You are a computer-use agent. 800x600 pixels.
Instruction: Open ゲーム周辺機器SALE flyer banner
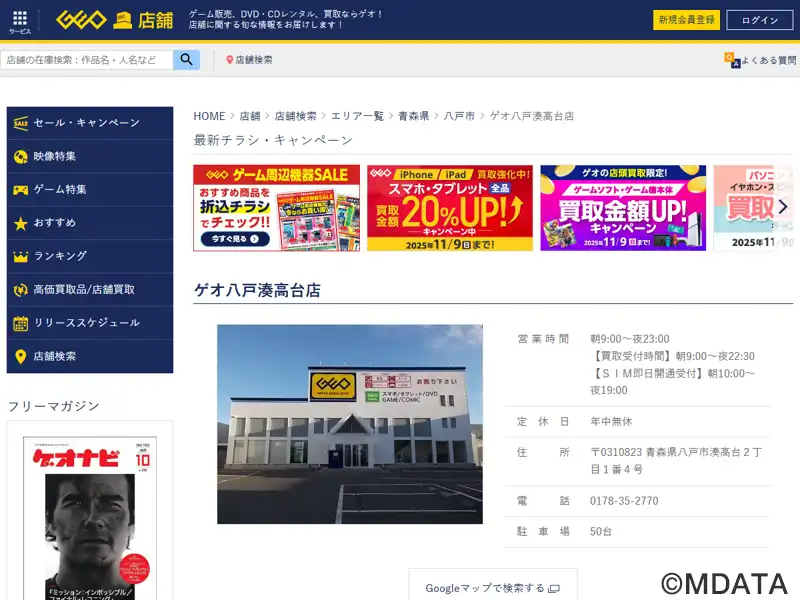point(277,208)
